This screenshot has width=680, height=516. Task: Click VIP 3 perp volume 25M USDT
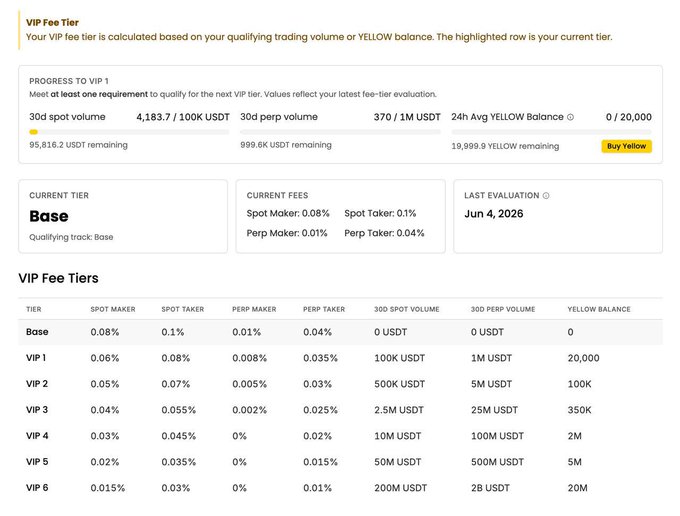pos(494,410)
